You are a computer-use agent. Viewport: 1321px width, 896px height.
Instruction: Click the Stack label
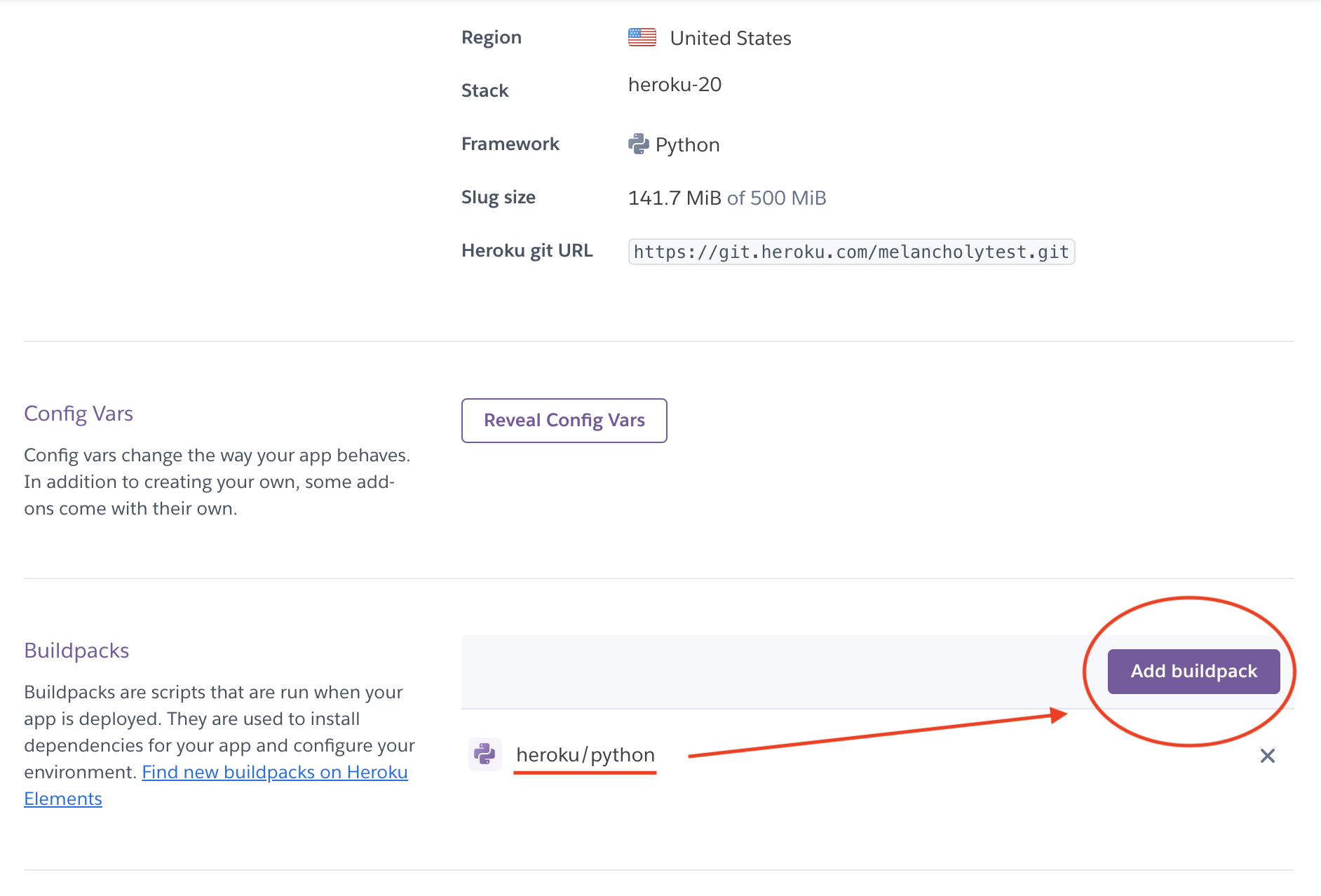tap(485, 90)
